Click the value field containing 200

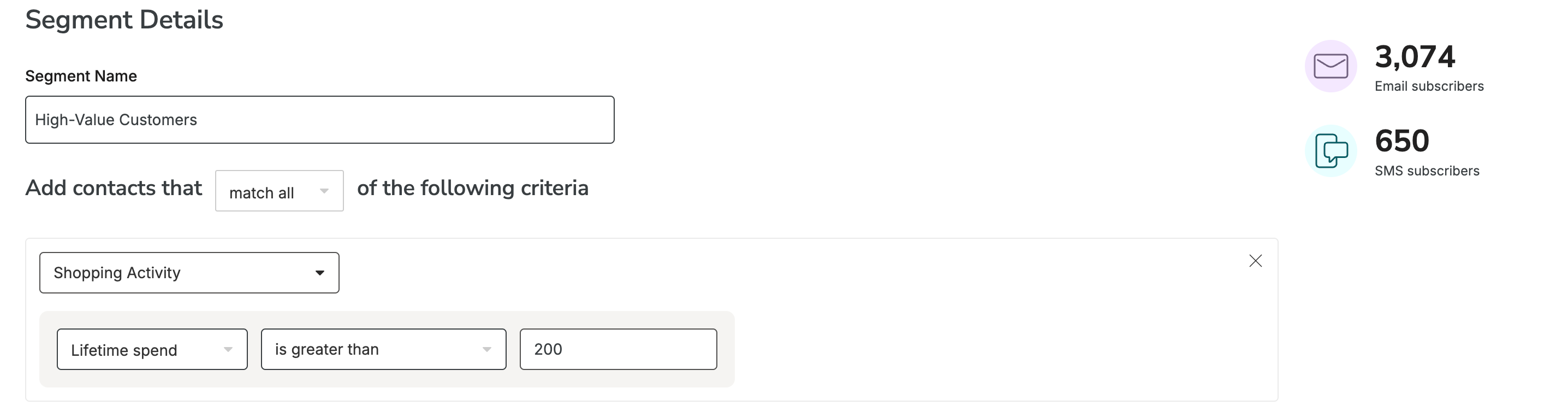(619, 349)
